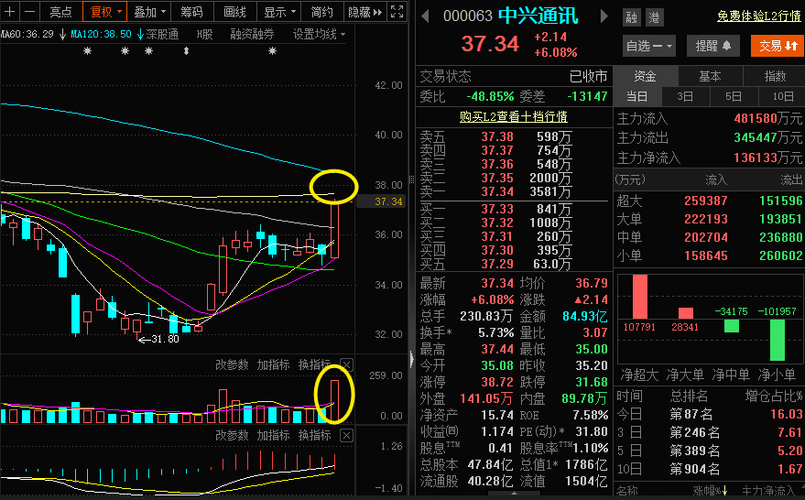This screenshot has width=805, height=500.
Task: Click 提醒 alert bell button
Action: (713, 46)
